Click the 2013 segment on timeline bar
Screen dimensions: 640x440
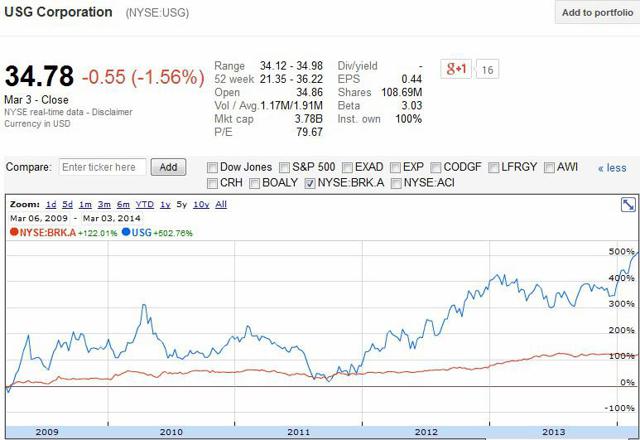pos(553,432)
